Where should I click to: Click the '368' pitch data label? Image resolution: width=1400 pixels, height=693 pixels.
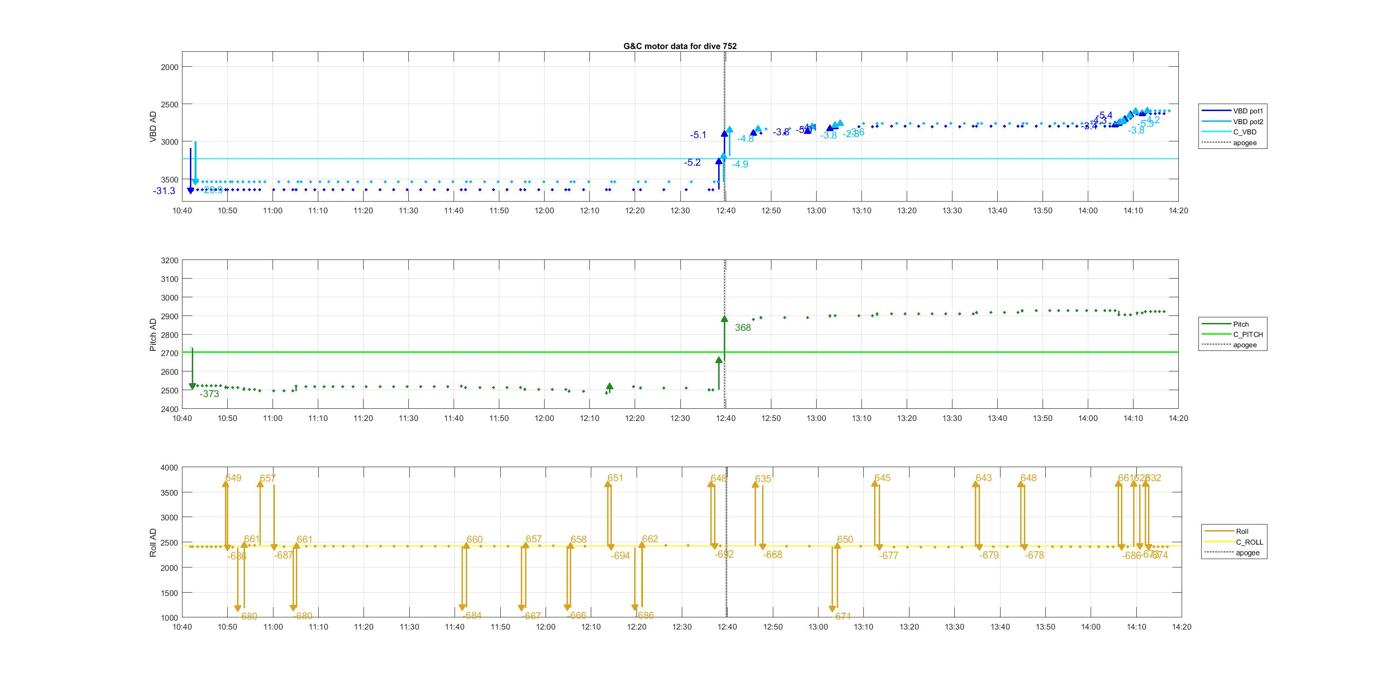coord(743,327)
